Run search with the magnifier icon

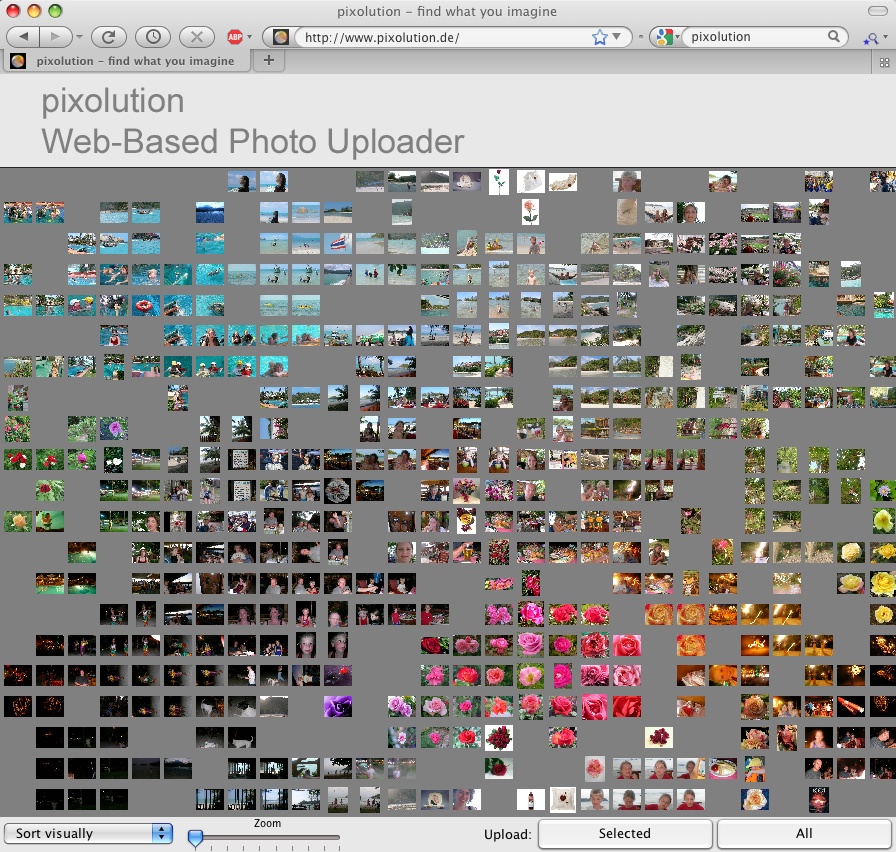pos(834,37)
